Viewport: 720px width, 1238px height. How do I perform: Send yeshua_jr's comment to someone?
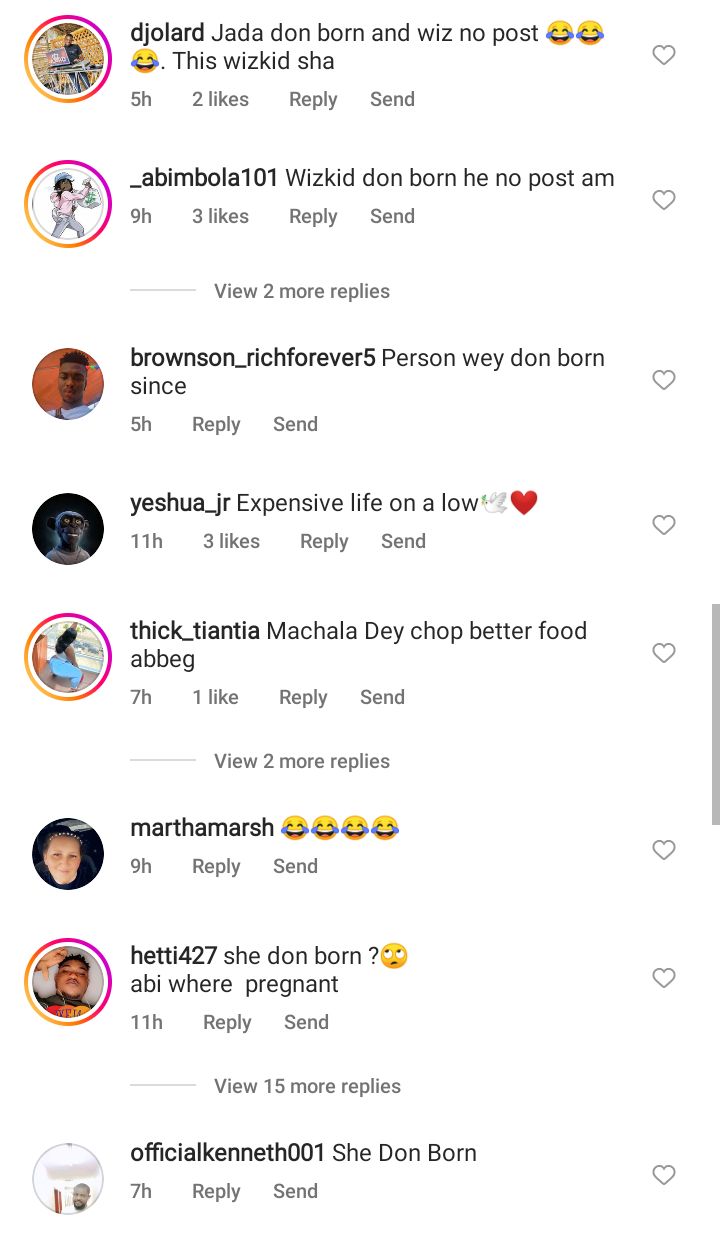403,541
